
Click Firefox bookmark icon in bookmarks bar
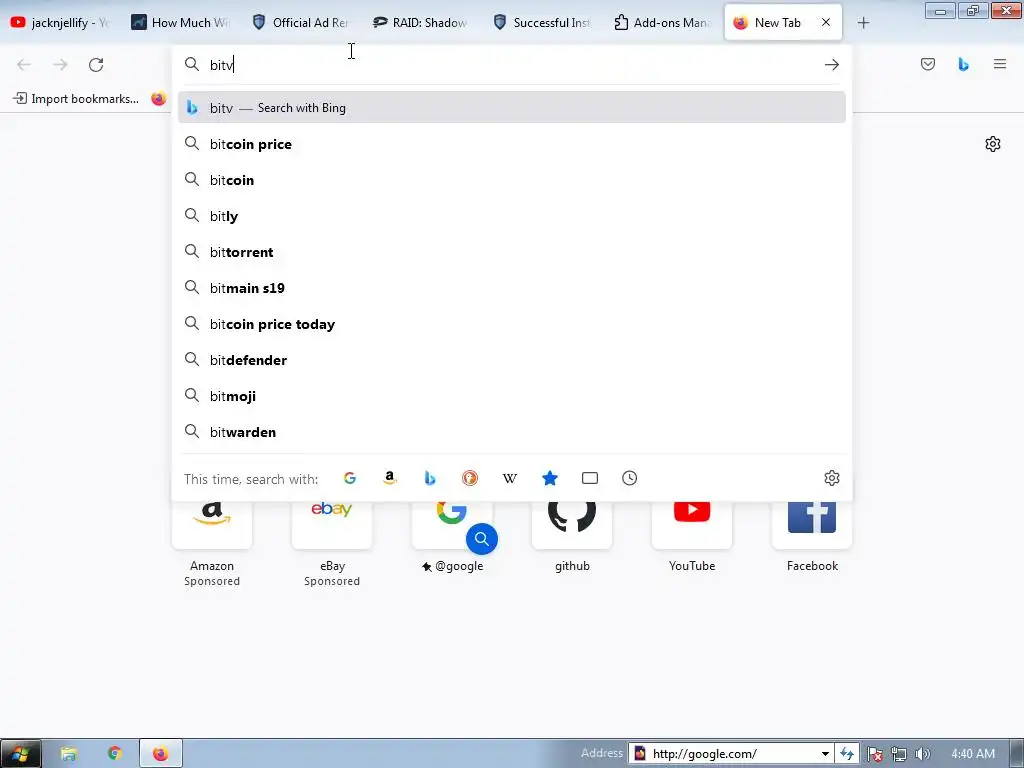click(x=159, y=99)
